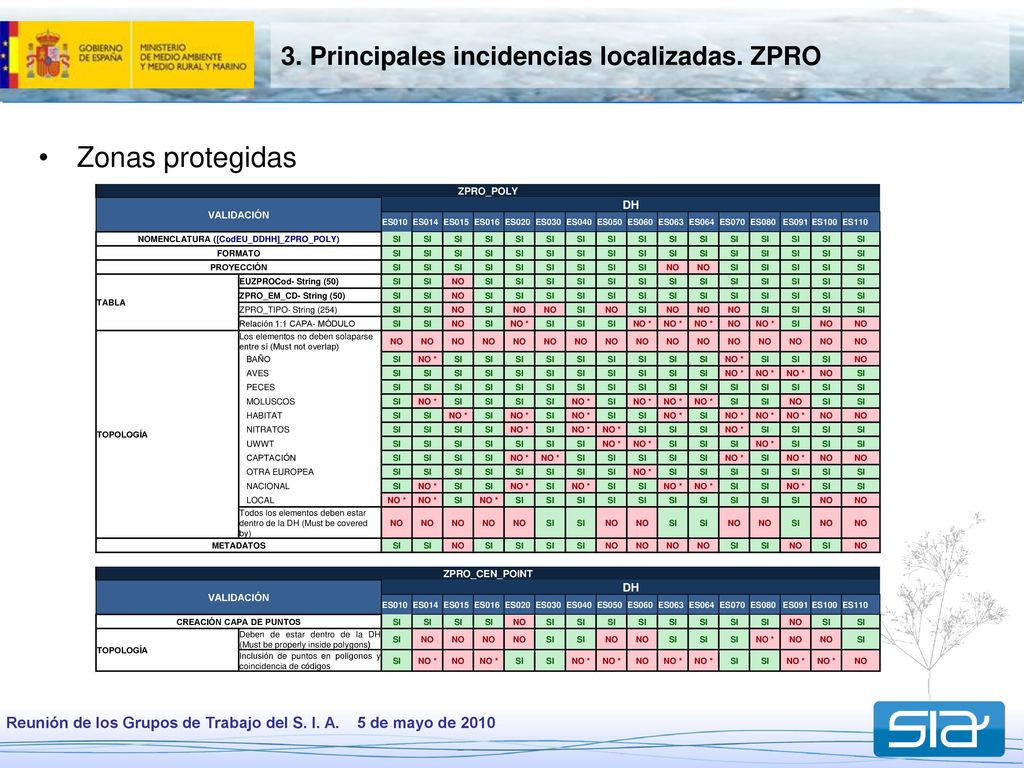Click the "MOLUSCOS" row label
Viewport: 1024px width, 768px height.
pos(270,402)
